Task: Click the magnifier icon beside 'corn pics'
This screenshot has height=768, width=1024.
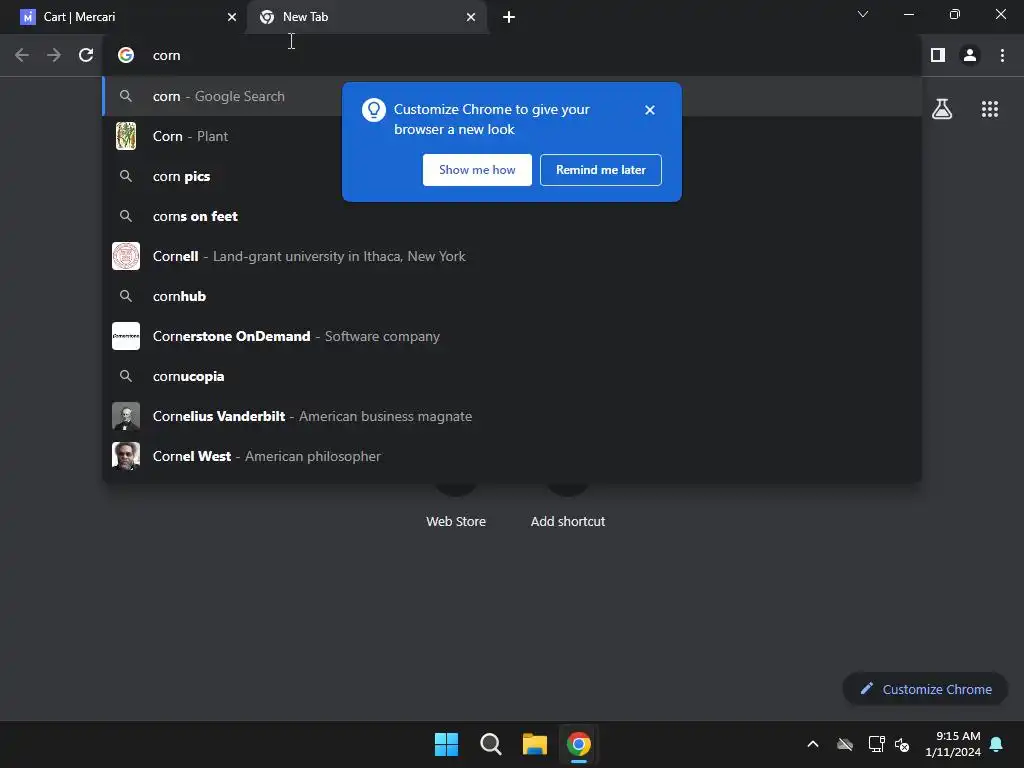Action: (x=126, y=176)
